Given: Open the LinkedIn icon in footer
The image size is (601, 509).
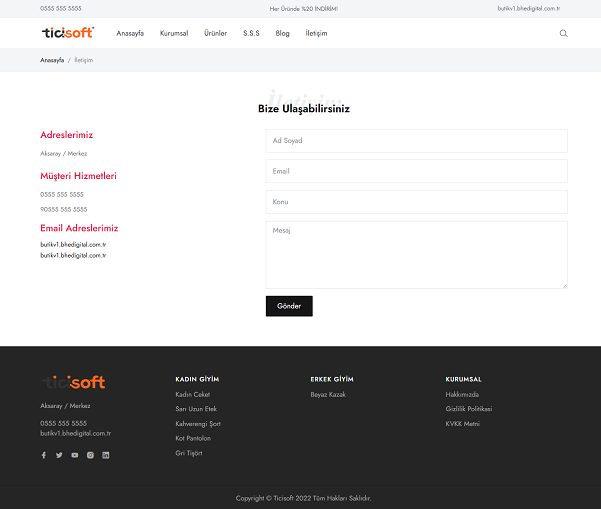Looking at the screenshot, I should pos(106,455).
